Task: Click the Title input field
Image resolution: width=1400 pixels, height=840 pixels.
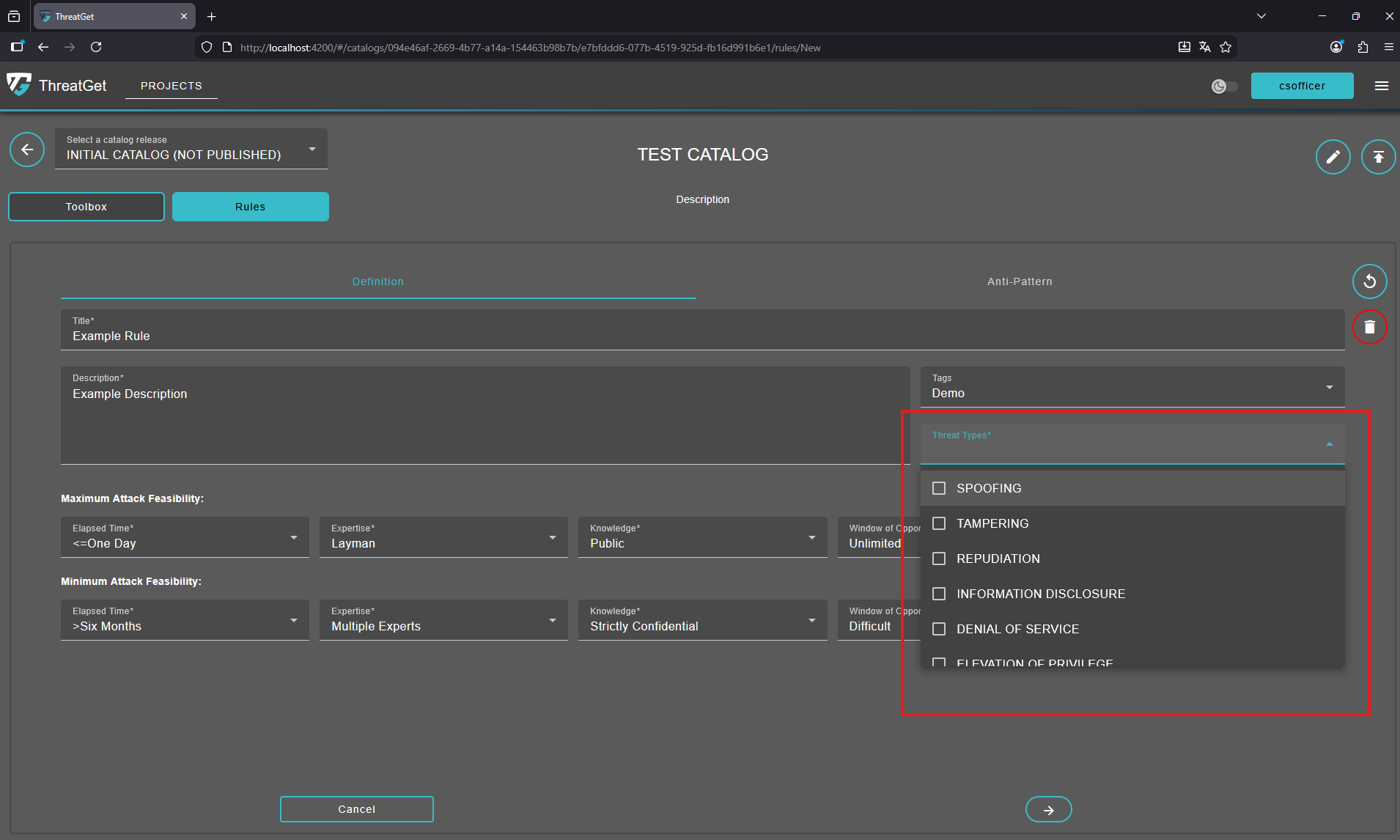Action: (702, 336)
